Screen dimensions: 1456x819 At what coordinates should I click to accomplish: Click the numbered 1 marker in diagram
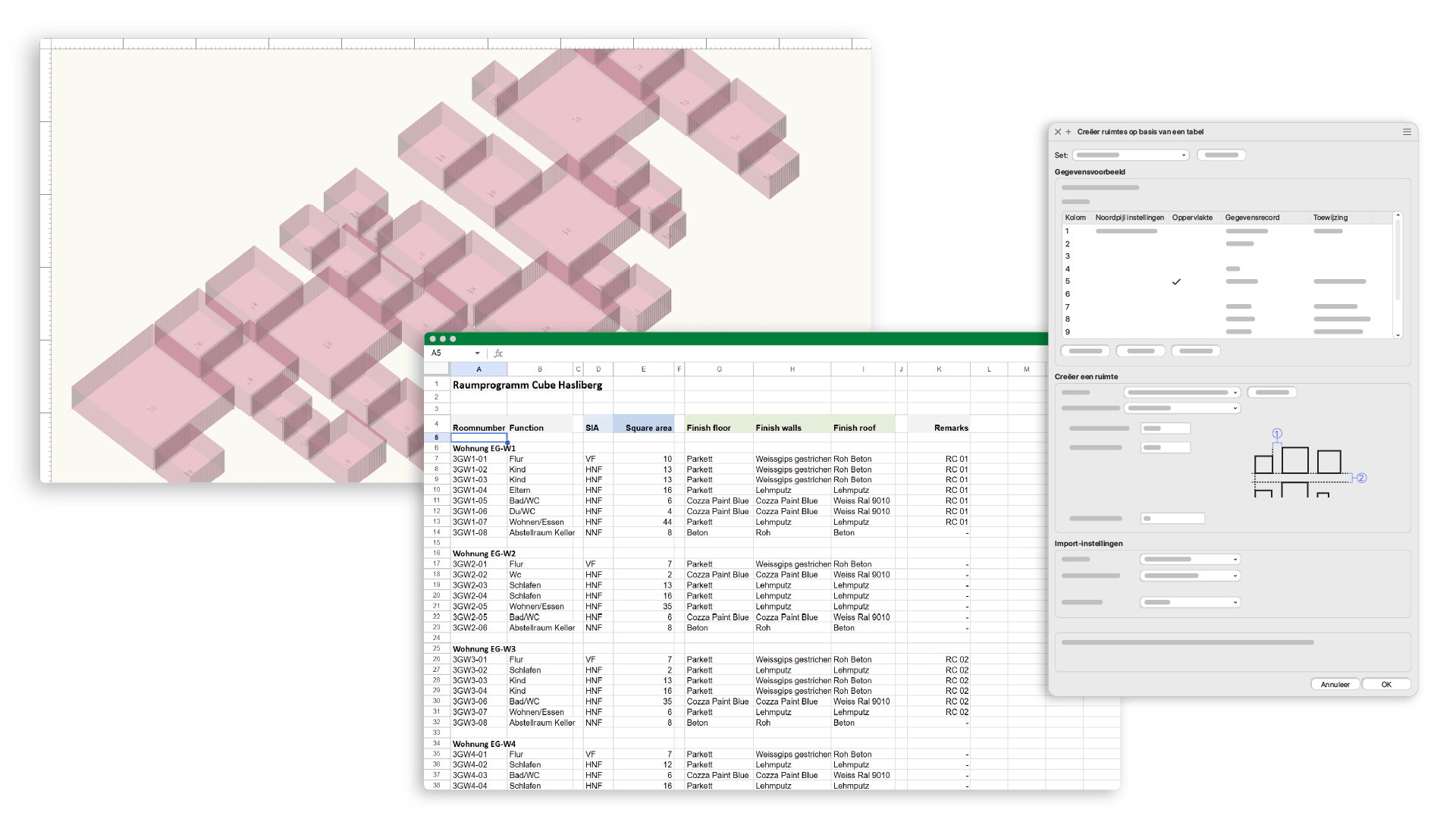pos(1277,435)
